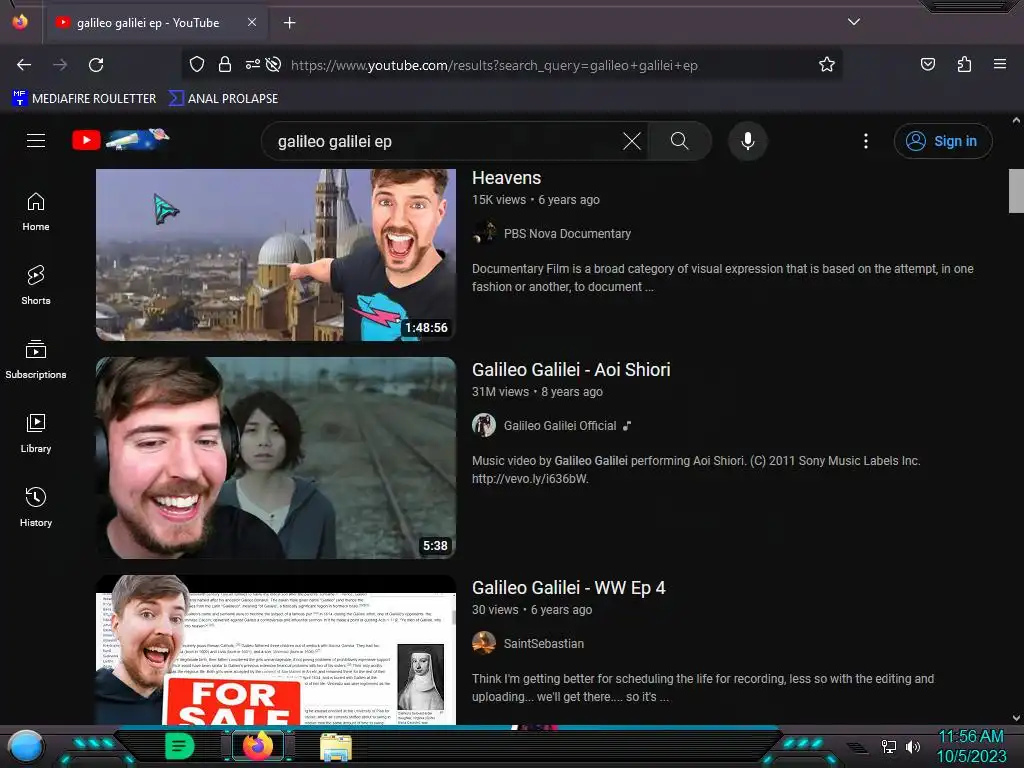
Task: Open the WW Ep 4 video thumbnail
Action: (x=276, y=650)
